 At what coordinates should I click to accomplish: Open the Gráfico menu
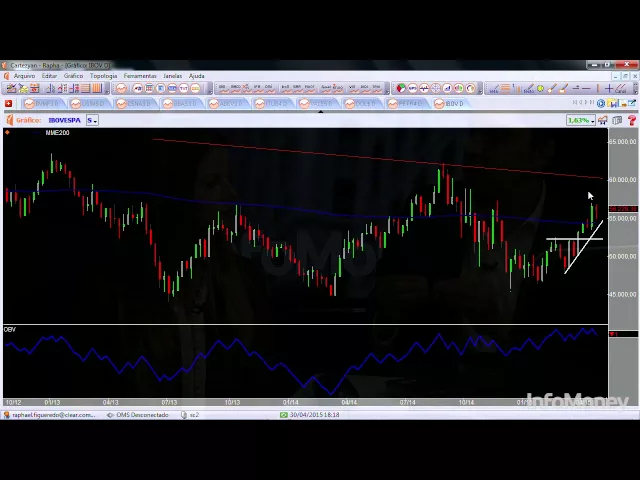[73, 76]
